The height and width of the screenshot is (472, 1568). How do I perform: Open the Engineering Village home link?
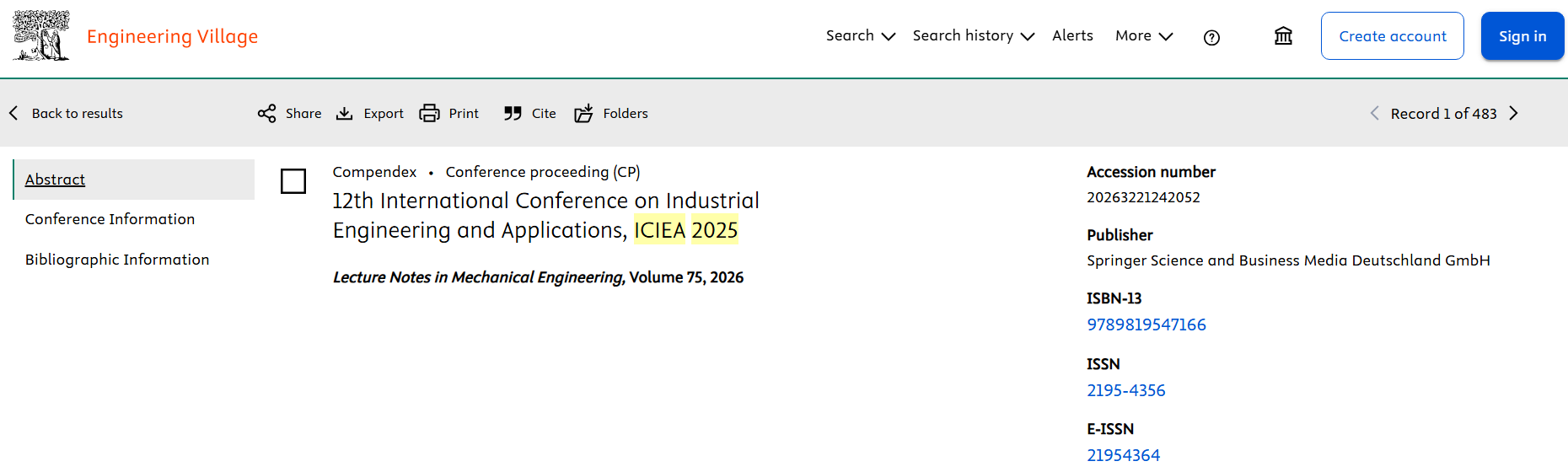click(173, 36)
